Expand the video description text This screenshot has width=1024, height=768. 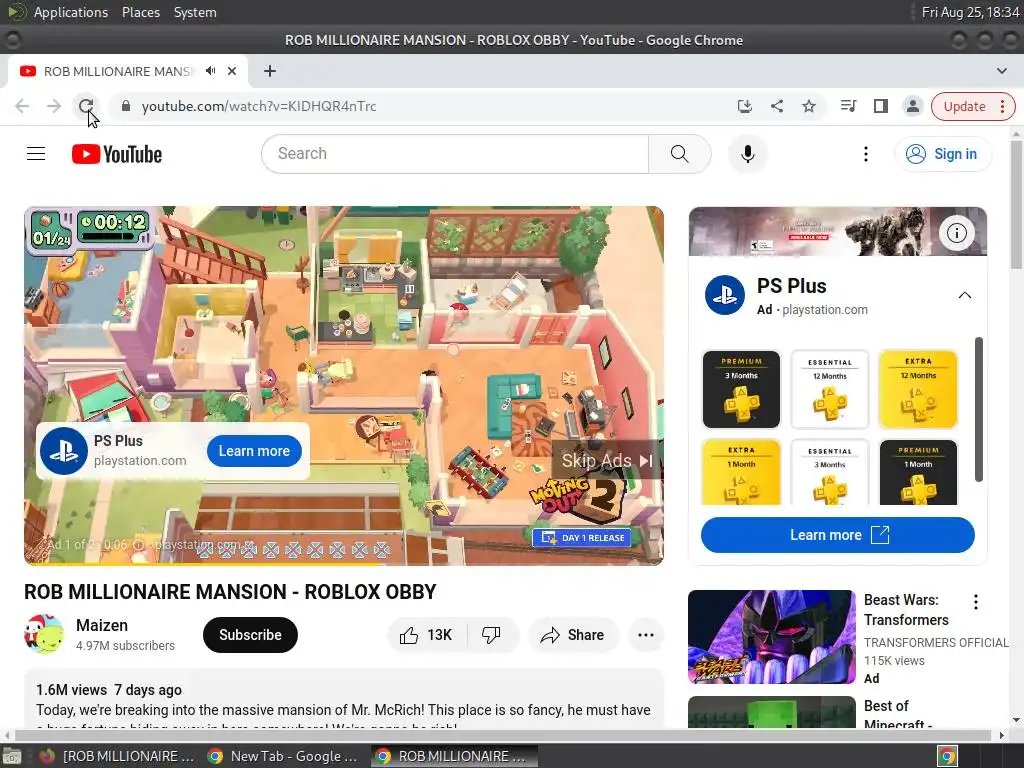pyautogui.click(x=344, y=710)
